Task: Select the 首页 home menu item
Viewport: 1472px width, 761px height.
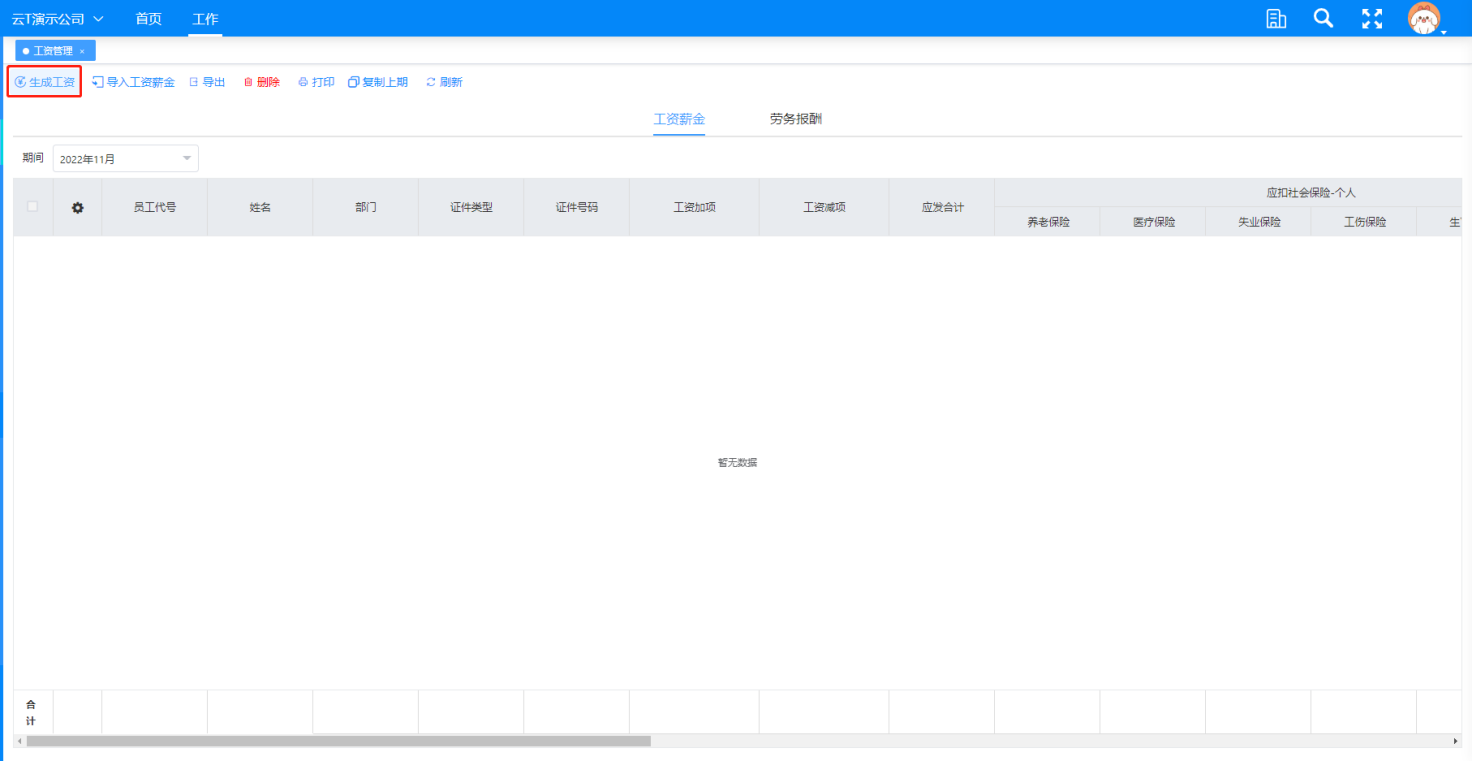Action: pos(148,19)
